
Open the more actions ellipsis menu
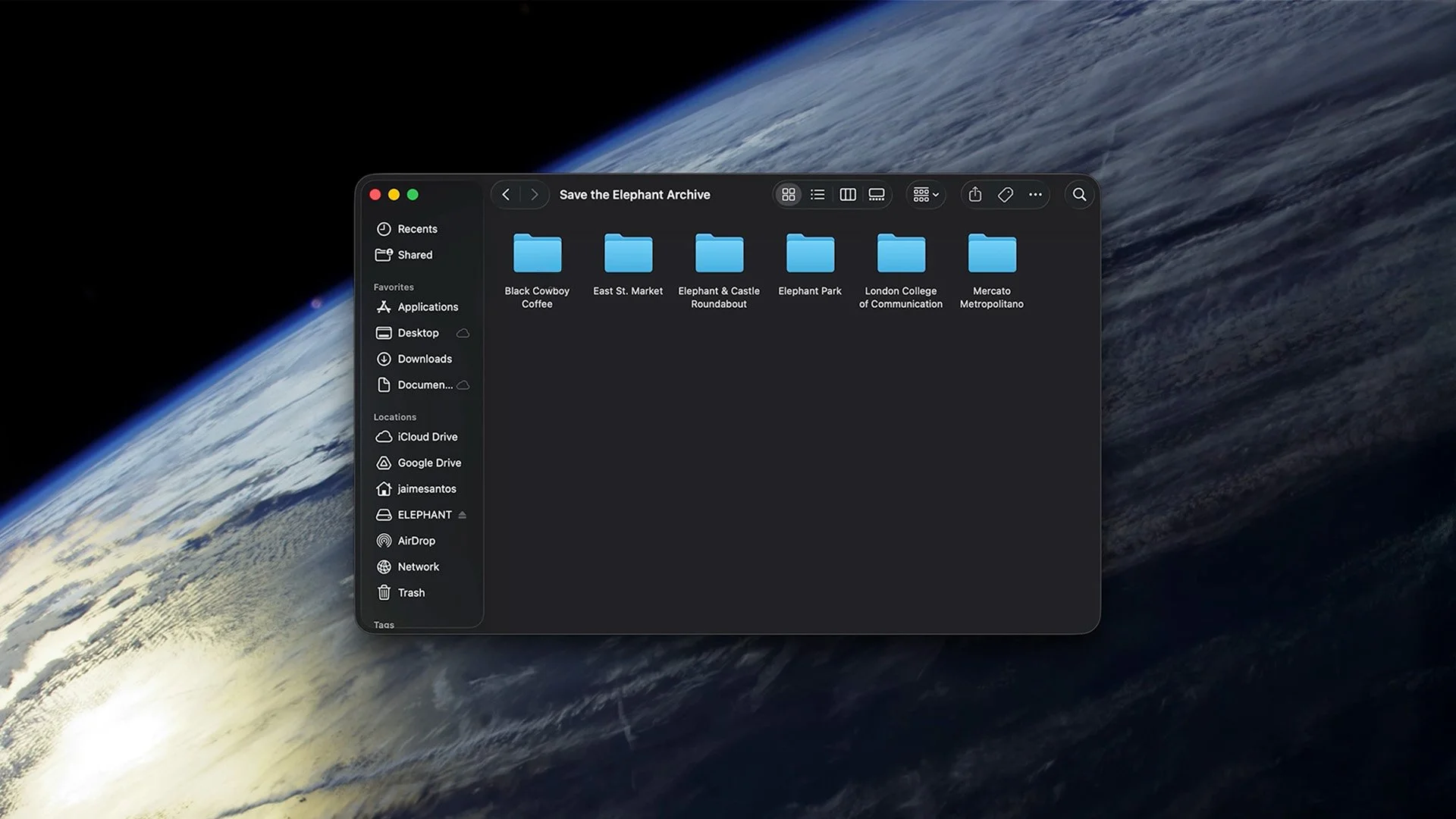click(x=1035, y=195)
